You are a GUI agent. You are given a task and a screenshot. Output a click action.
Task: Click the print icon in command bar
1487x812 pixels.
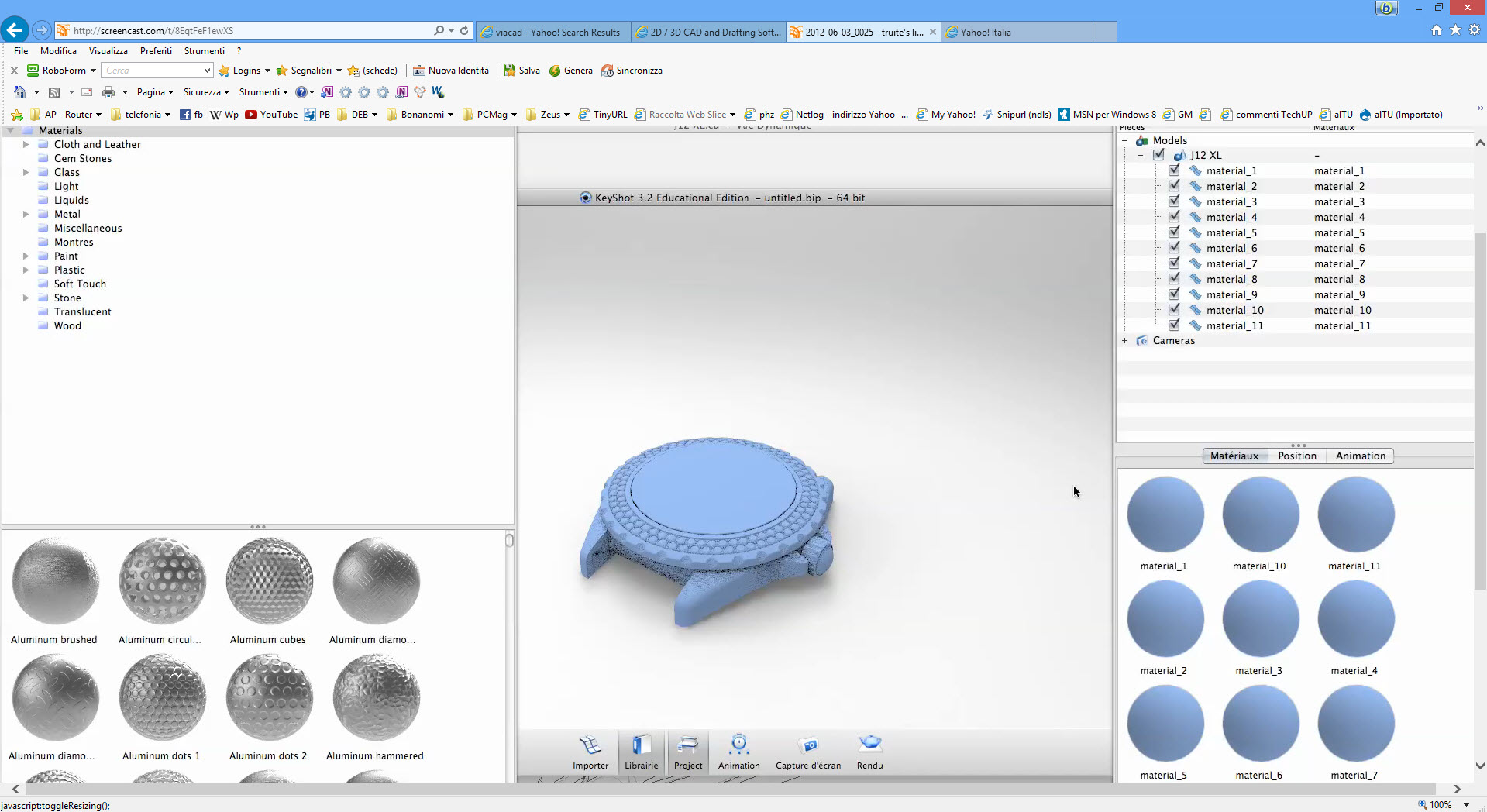[x=108, y=92]
